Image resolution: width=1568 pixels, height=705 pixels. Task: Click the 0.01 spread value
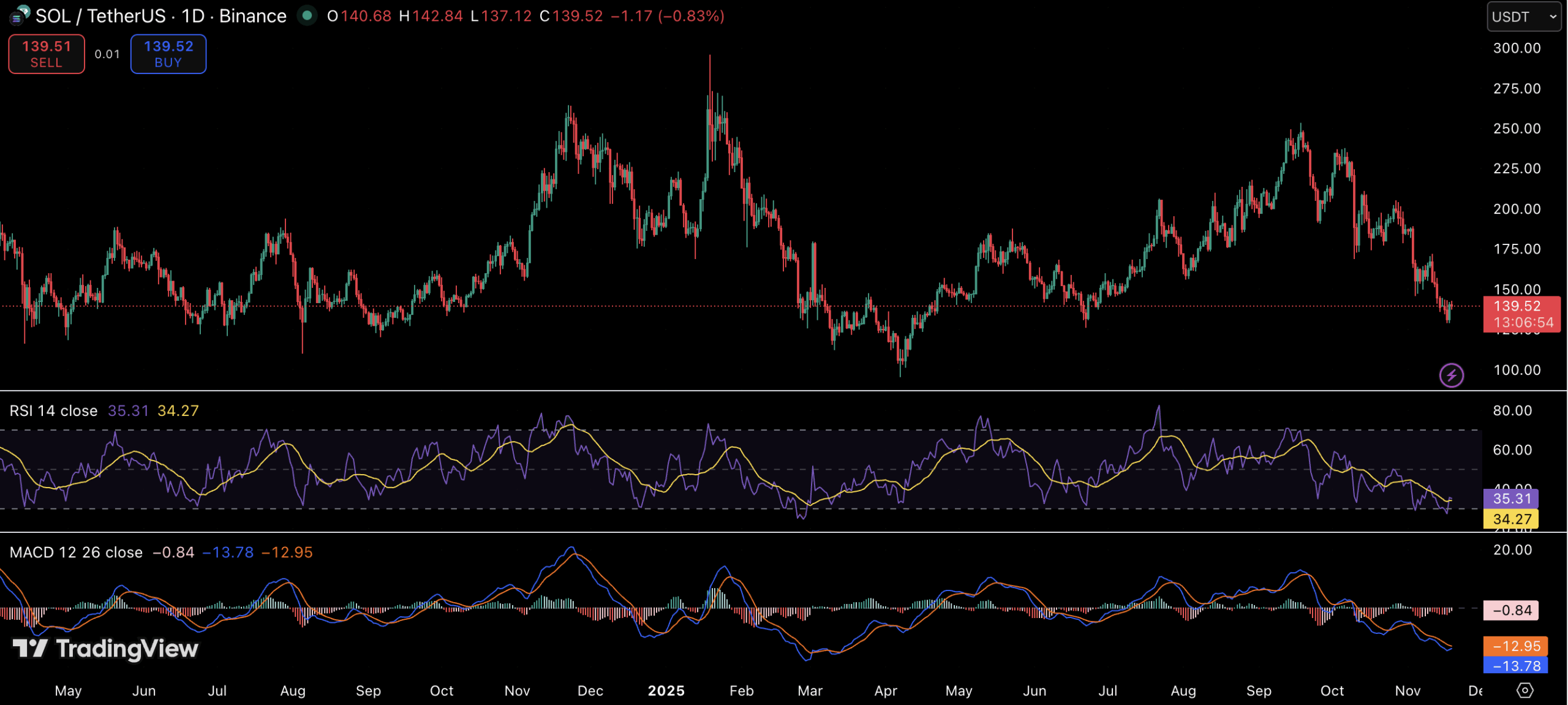click(x=107, y=54)
